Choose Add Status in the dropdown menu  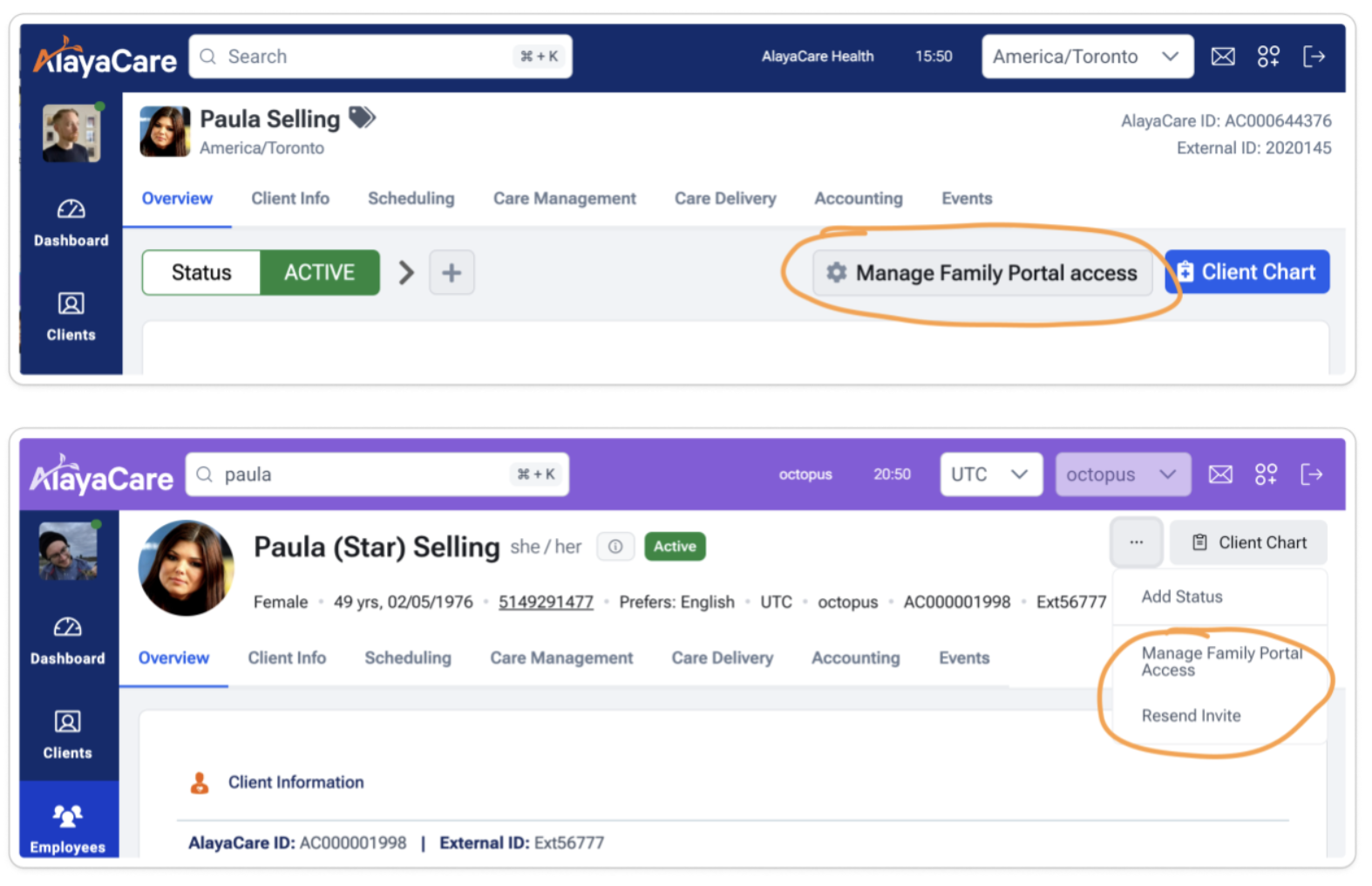coord(1182,596)
